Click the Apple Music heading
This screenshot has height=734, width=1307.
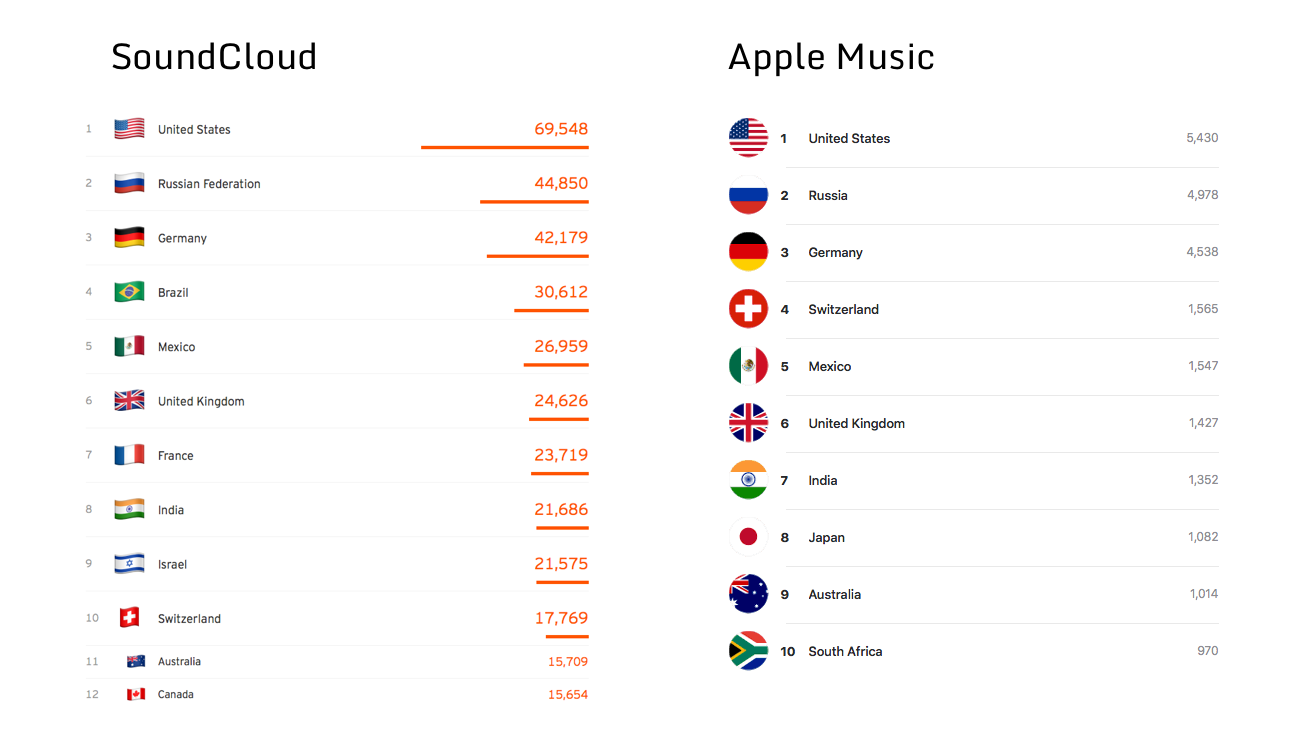[831, 58]
